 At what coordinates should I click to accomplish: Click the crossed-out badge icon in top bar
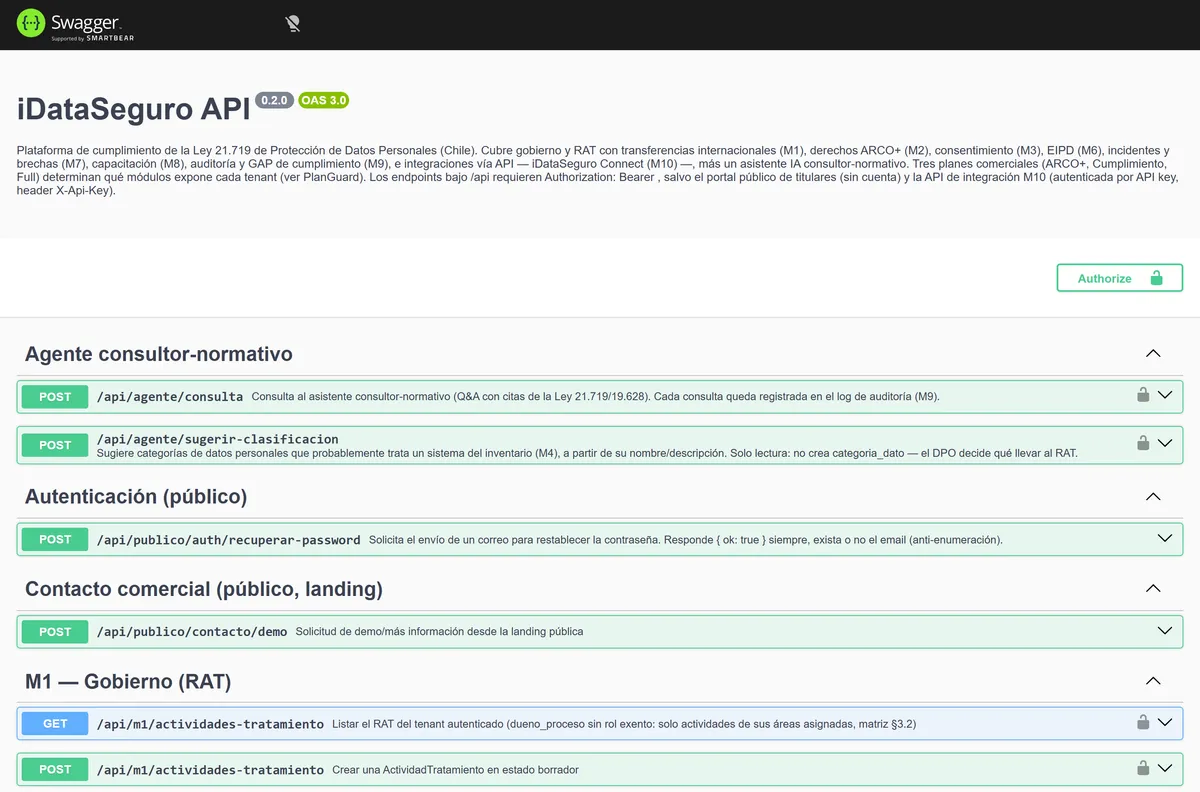(292, 24)
